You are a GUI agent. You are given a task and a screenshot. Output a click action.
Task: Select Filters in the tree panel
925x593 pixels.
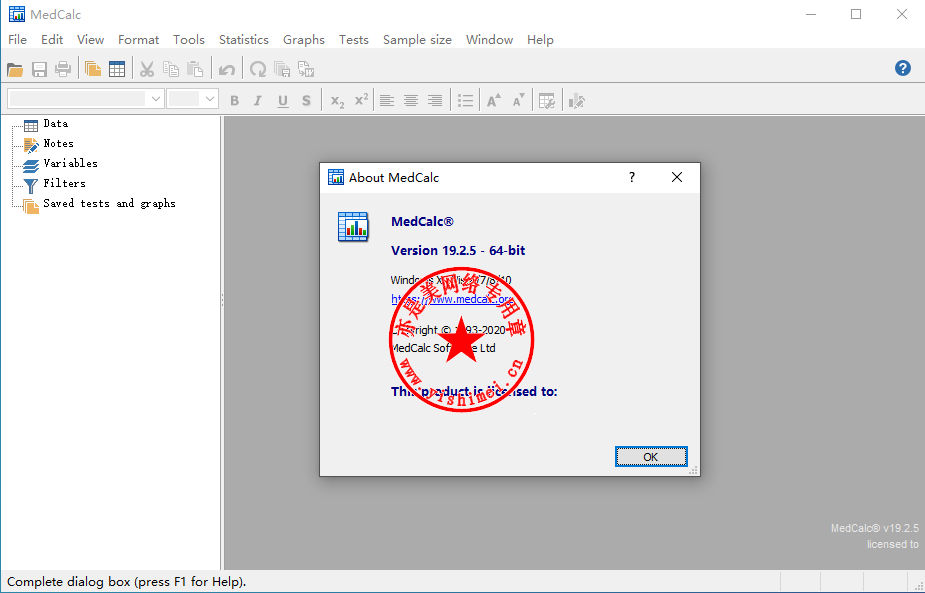(x=64, y=184)
